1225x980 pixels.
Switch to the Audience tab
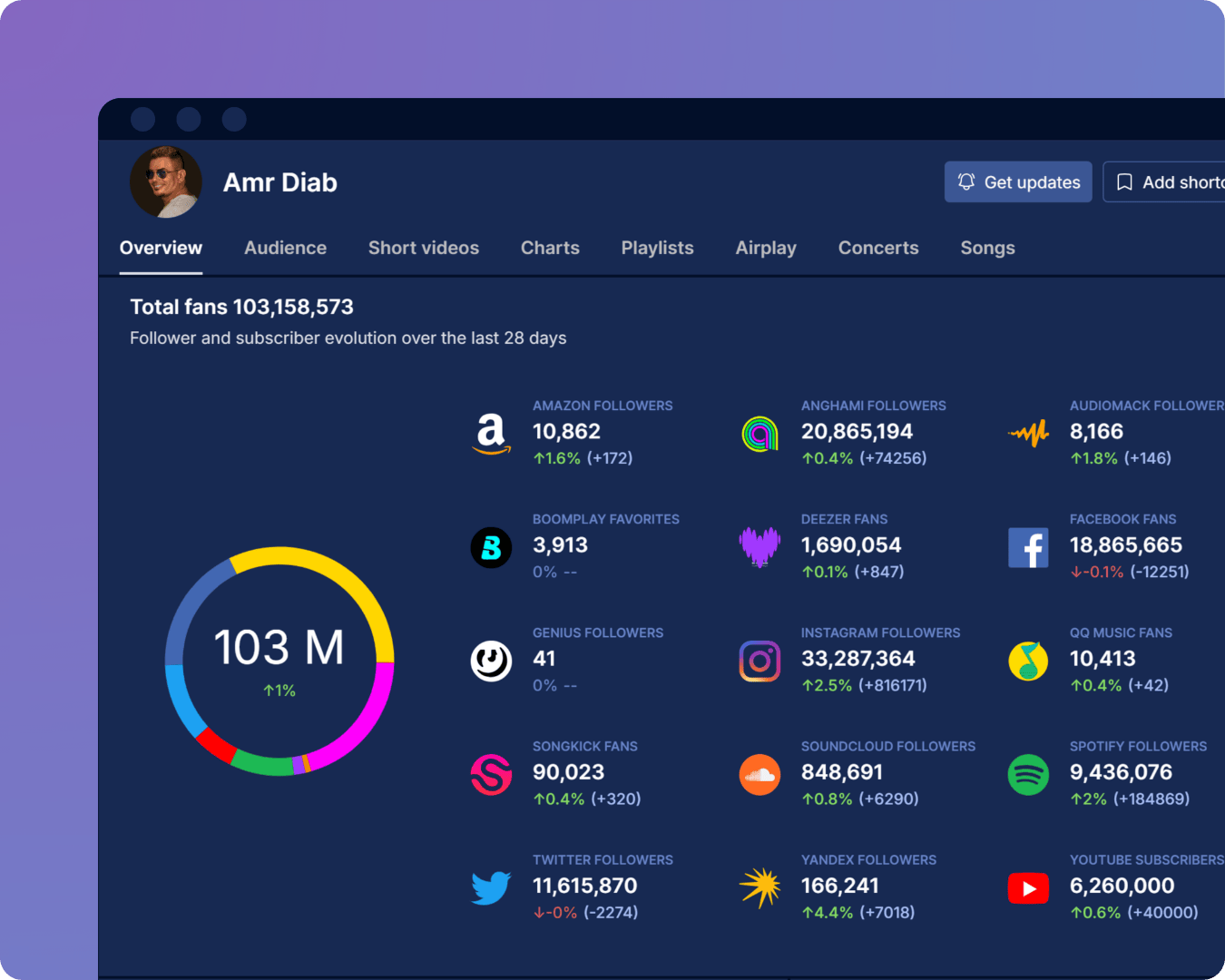tap(285, 248)
